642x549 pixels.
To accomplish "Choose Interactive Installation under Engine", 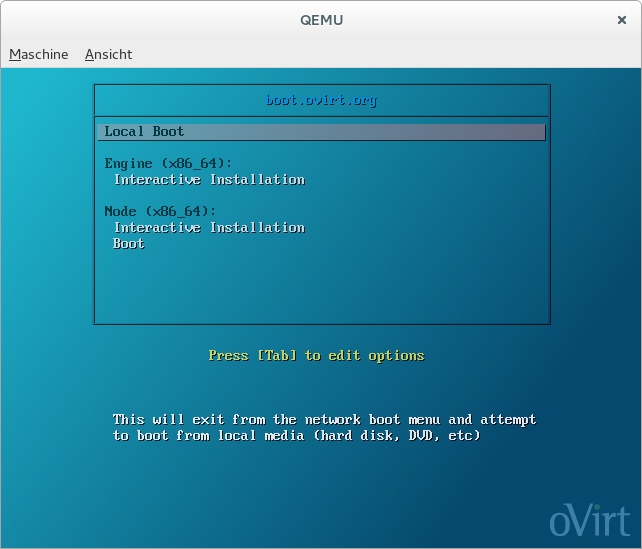I will click(209, 180).
